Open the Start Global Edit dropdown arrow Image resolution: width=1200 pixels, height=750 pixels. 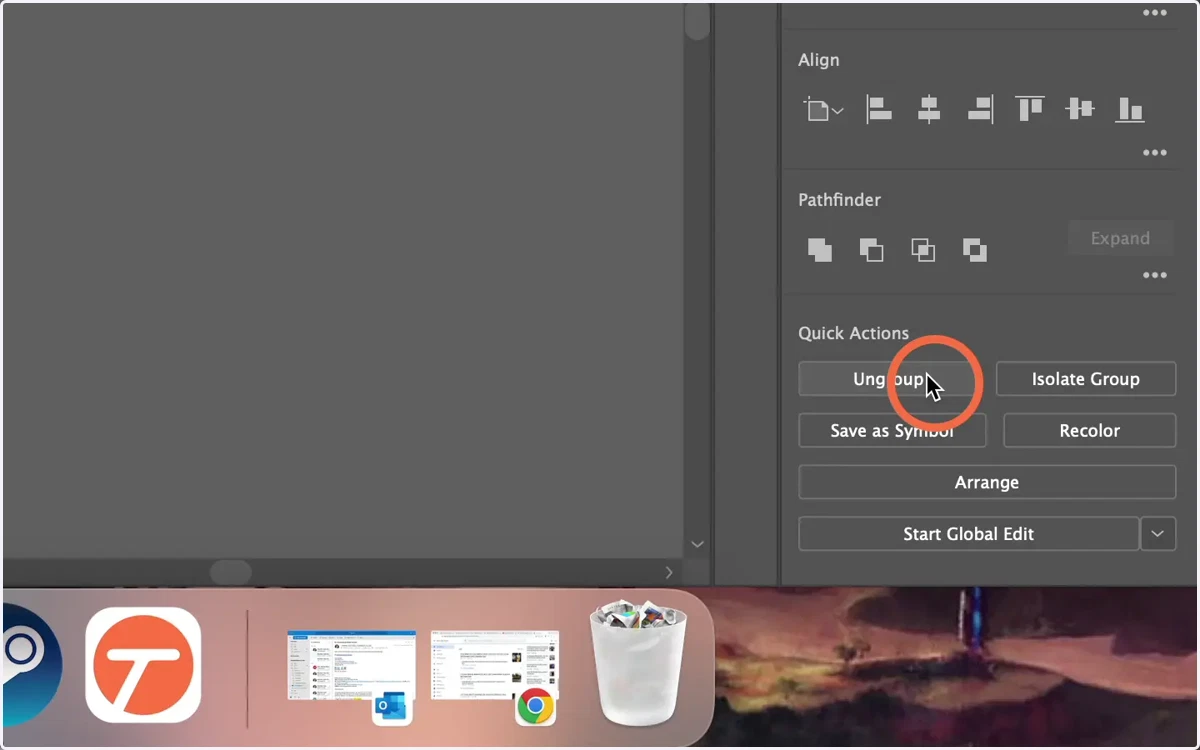click(x=1158, y=534)
